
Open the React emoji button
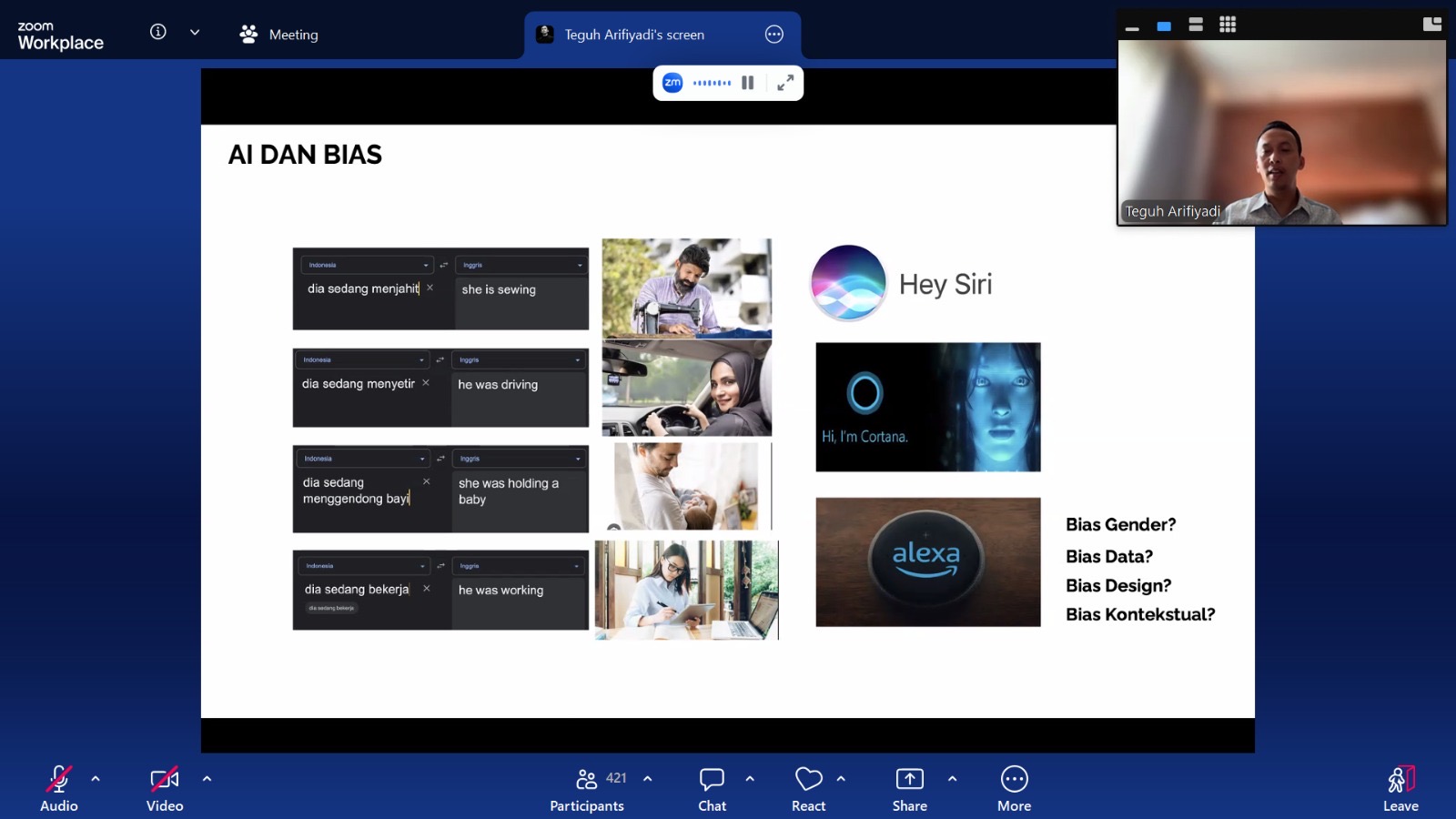(x=808, y=788)
